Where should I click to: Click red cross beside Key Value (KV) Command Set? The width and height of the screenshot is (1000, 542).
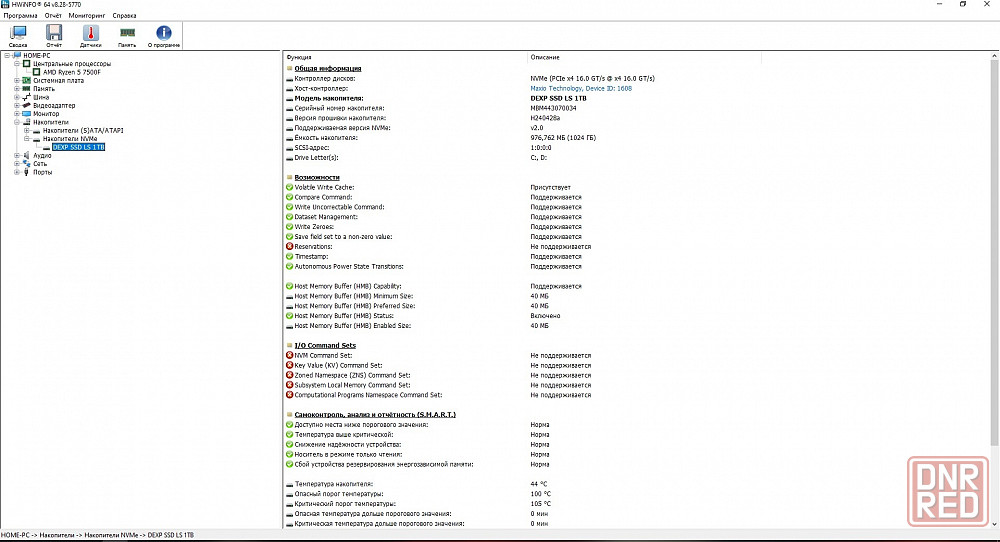pyautogui.click(x=290, y=365)
